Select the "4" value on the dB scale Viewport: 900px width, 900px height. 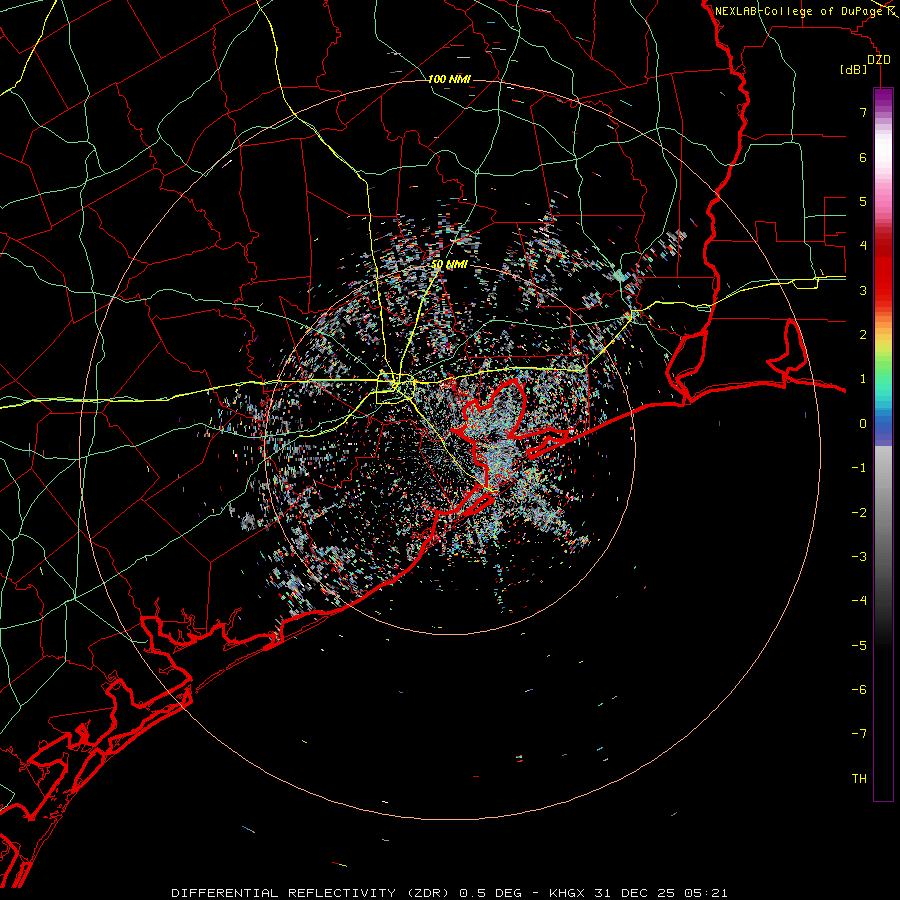pos(863,246)
